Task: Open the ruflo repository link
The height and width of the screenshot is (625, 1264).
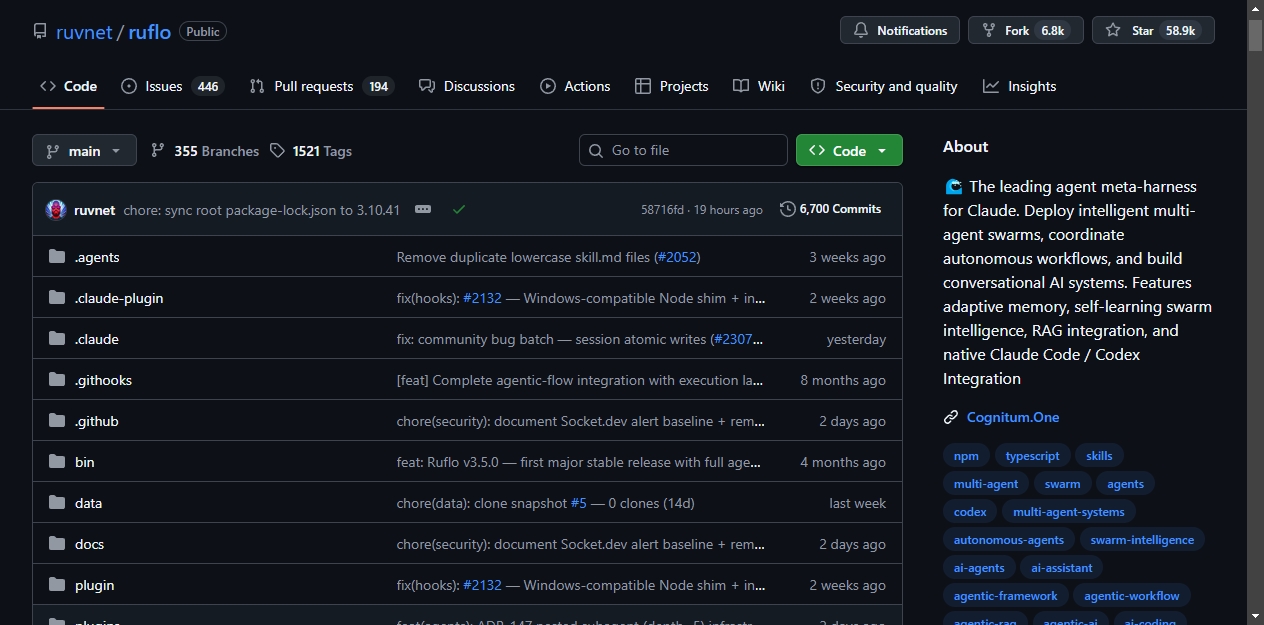Action: (150, 31)
